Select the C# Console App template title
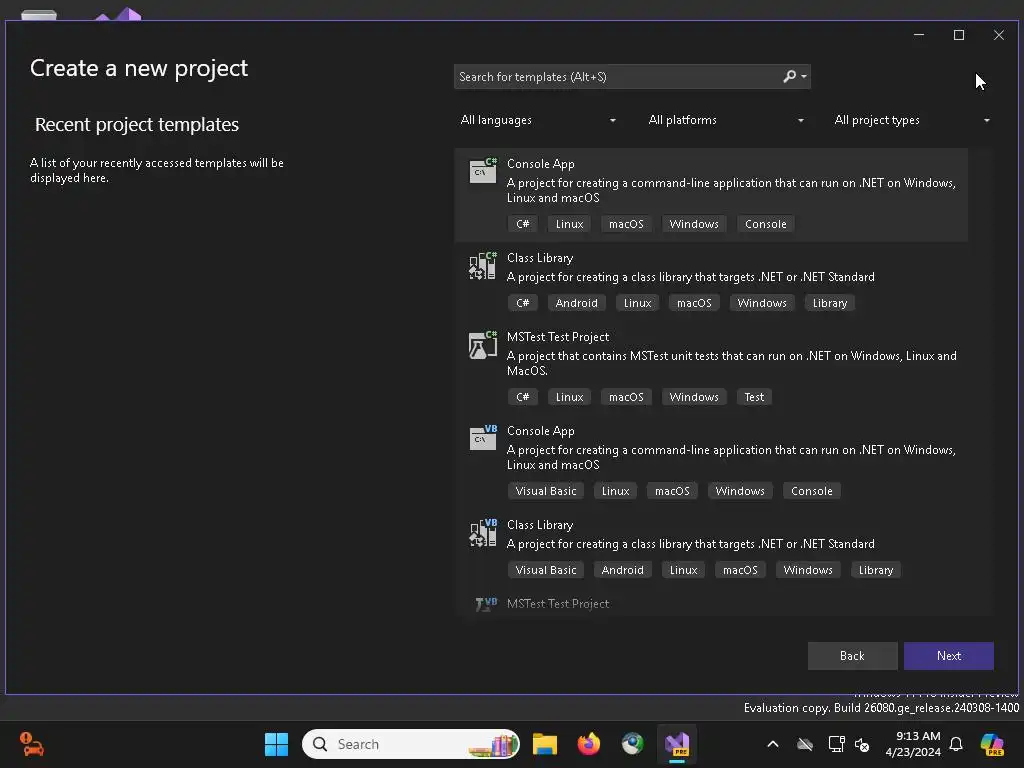This screenshot has height=768, width=1024. click(x=541, y=164)
